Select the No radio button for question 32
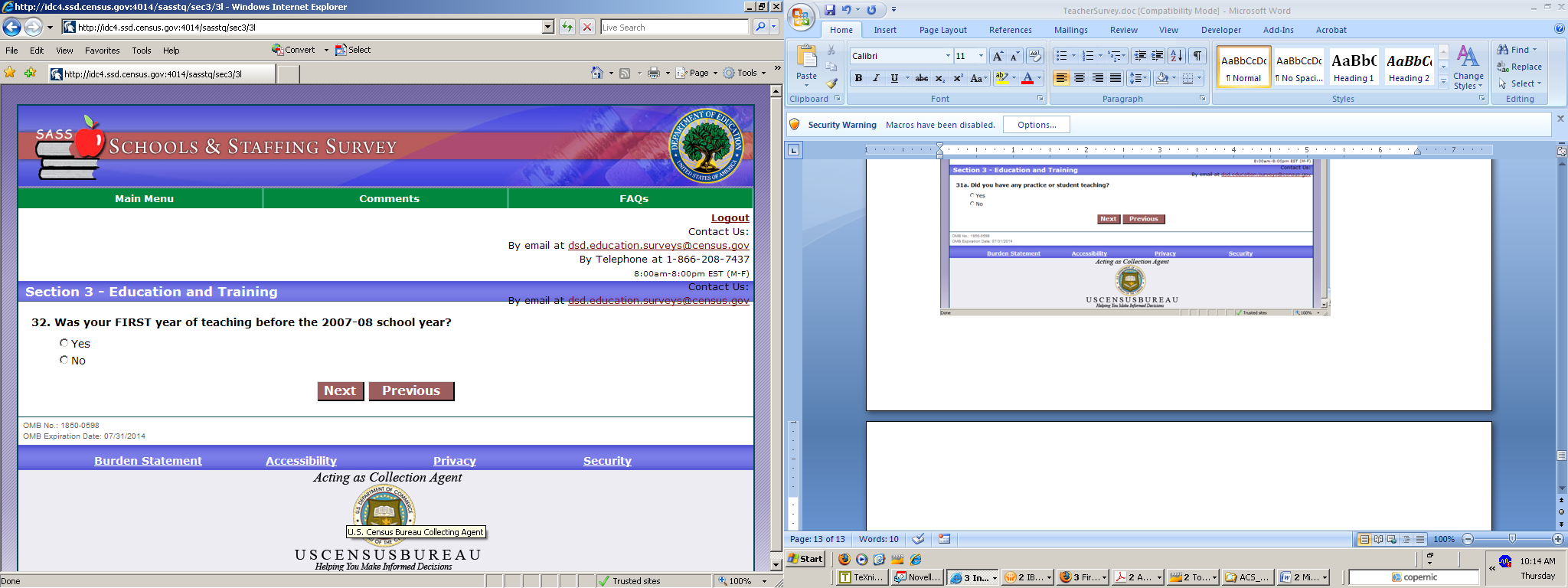This screenshot has height=588, width=1568. [64, 360]
